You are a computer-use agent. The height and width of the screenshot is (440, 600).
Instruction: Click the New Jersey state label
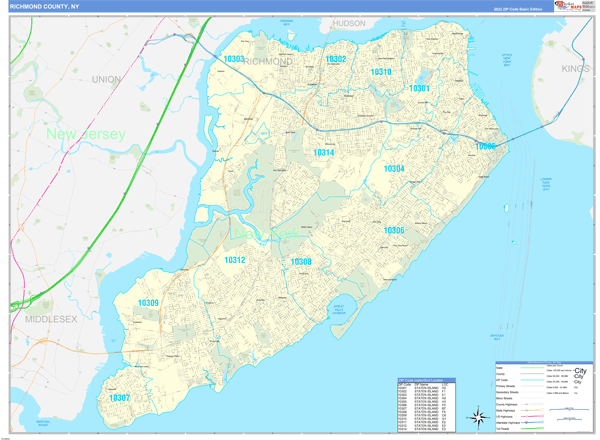[84, 133]
